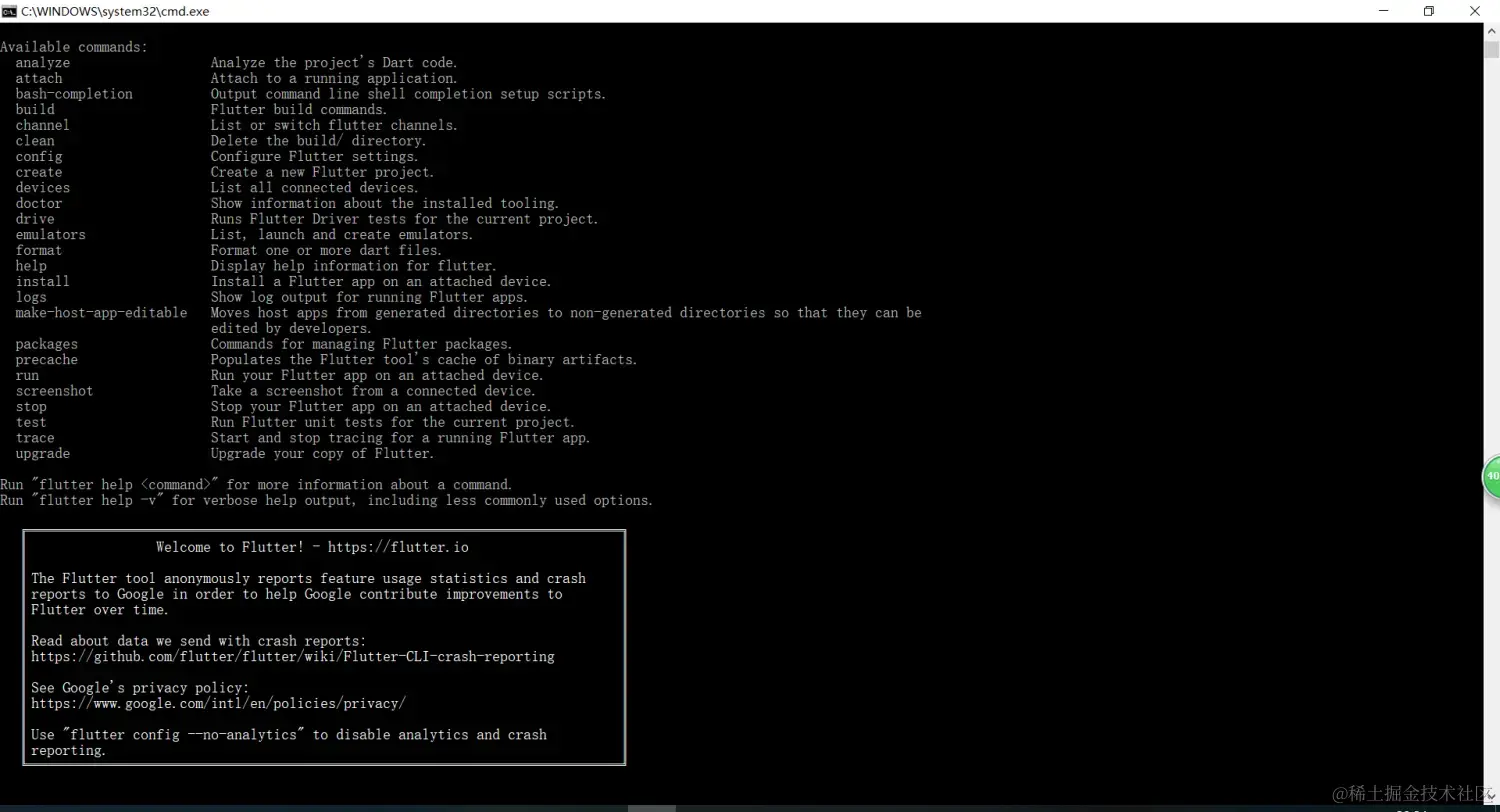Click the "stop" command name

pyautogui.click(x=31, y=407)
